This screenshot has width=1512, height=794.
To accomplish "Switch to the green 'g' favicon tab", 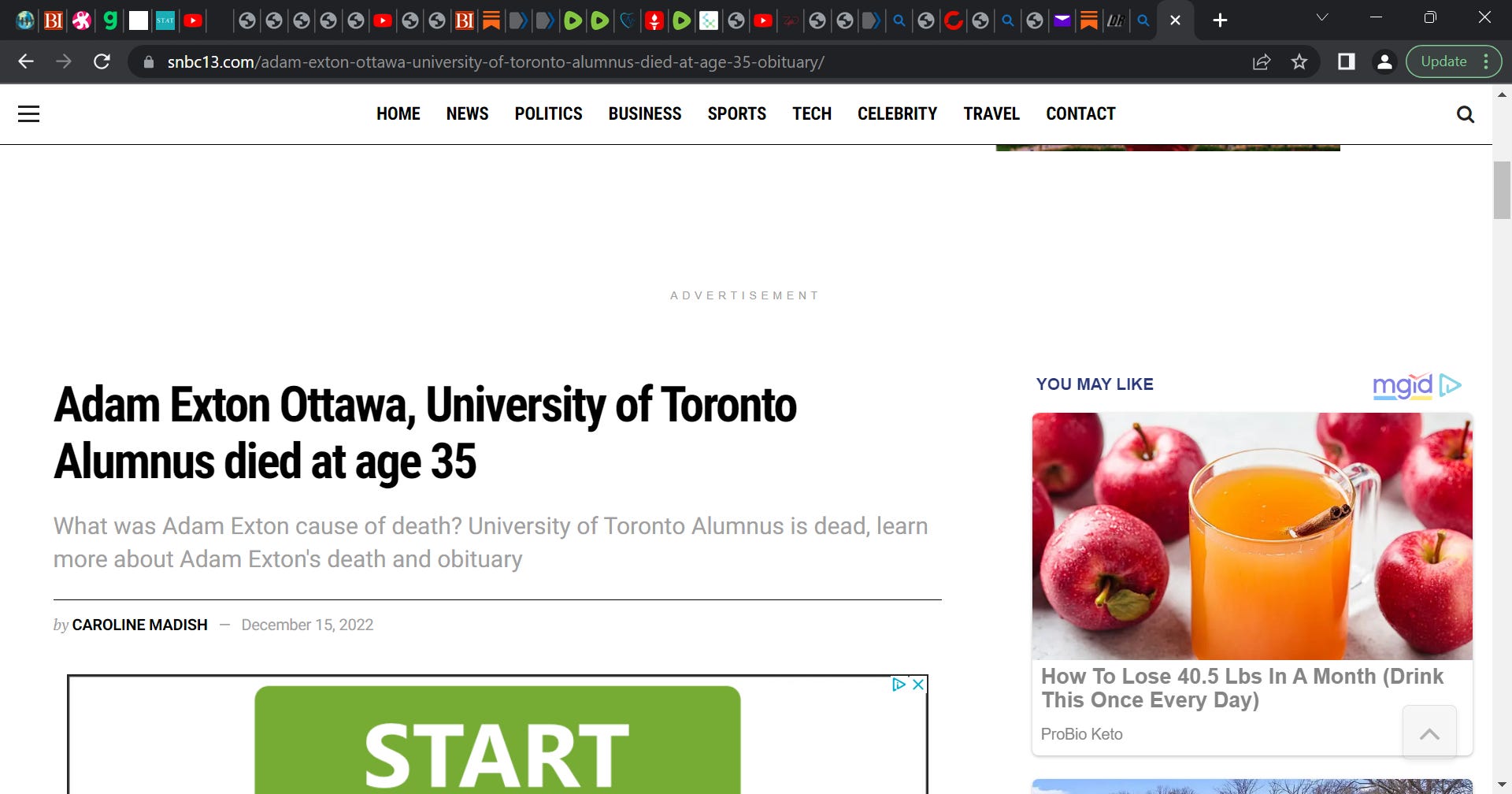I will pyautogui.click(x=110, y=20).
